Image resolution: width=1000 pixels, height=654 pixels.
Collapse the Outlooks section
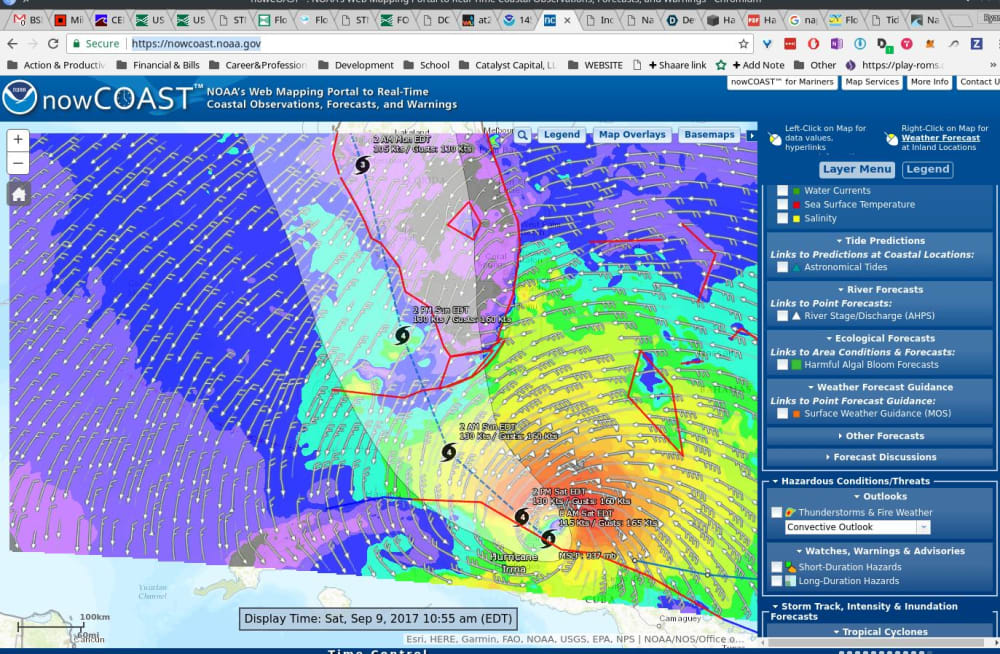click(880, 496)
